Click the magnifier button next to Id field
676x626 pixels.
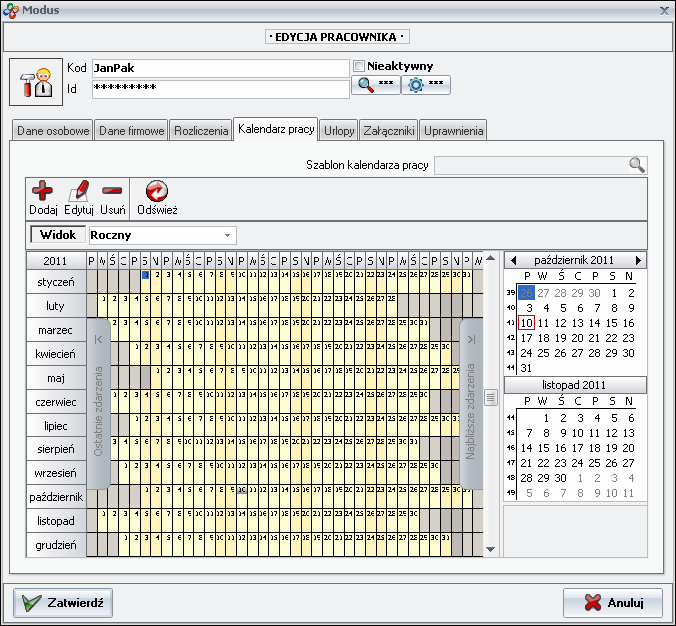[375, 86]
